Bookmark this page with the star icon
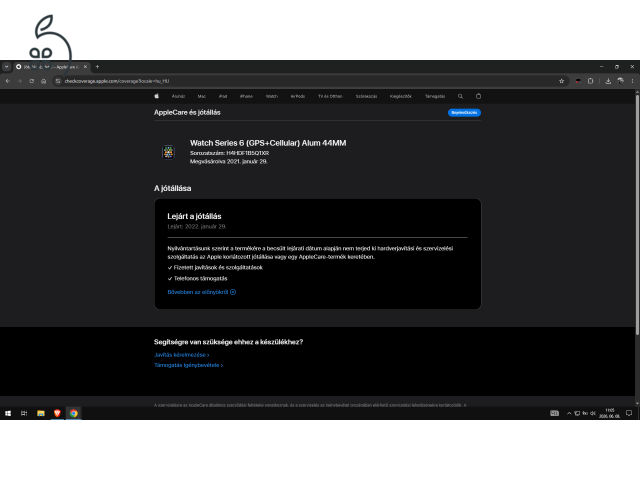 562,81
